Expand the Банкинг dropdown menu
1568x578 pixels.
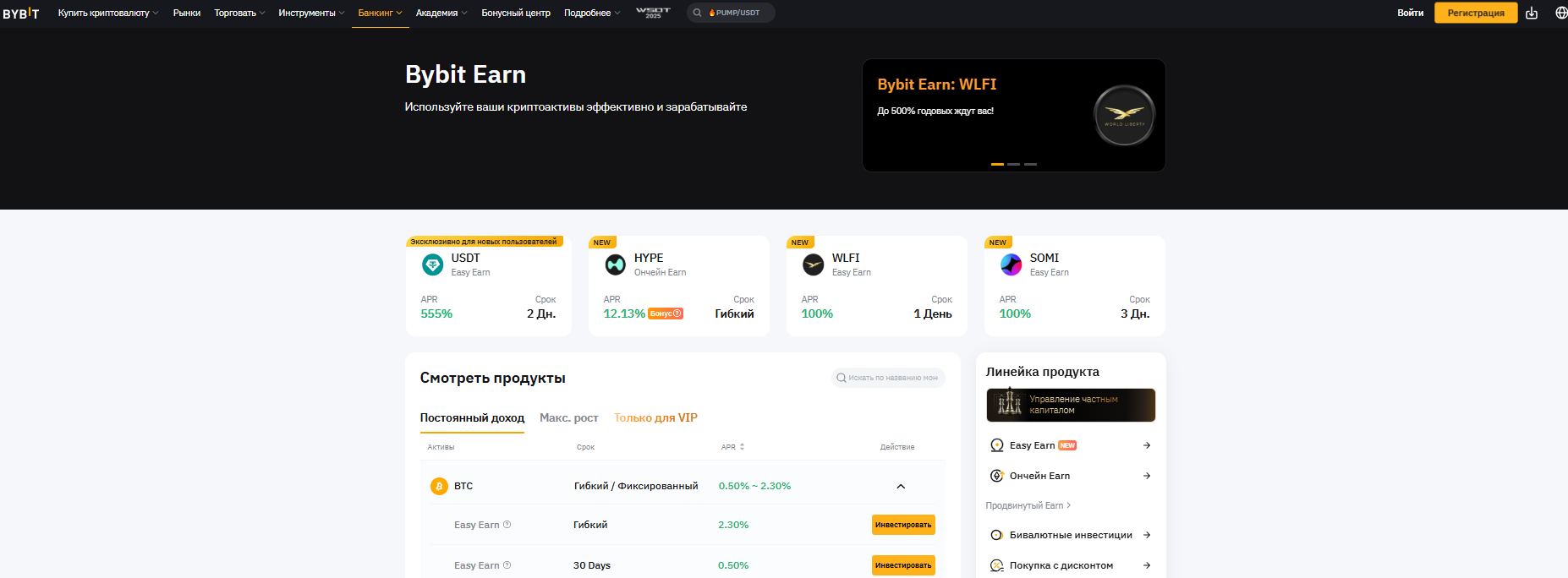tap(380, 13)
